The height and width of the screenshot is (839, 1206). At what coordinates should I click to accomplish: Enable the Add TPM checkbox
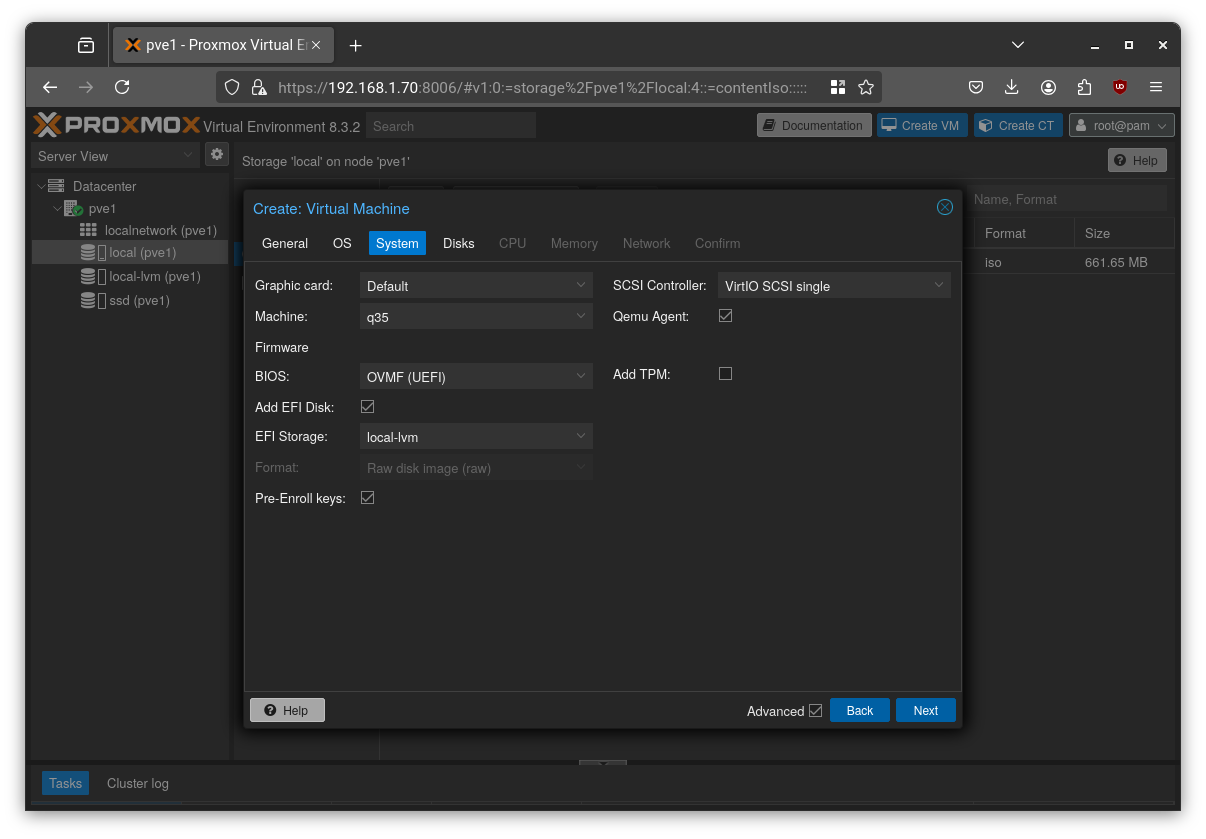725,373
